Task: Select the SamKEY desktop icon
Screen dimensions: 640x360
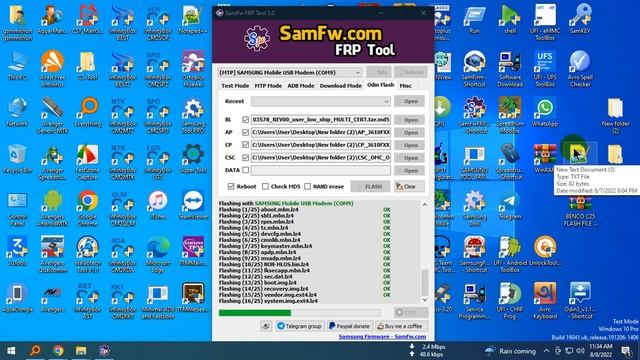Action: pos(580,19)
